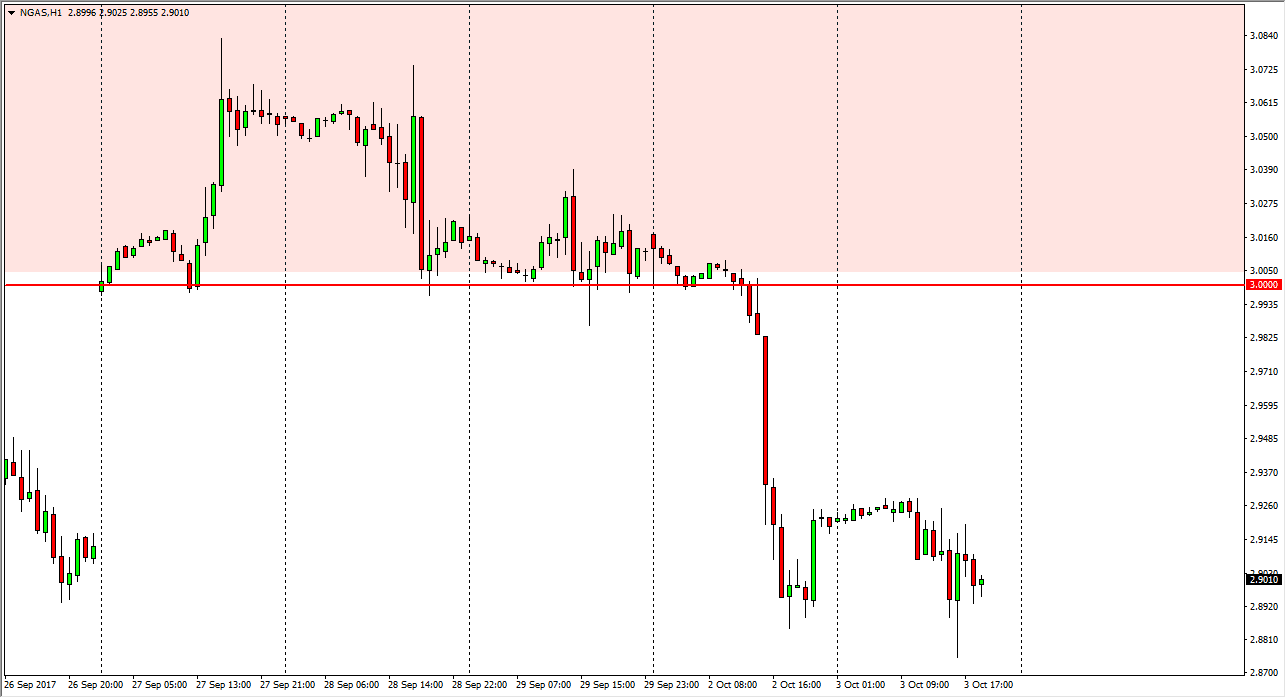Click the 2.9595 price axis label
The width and height of the screenshot is (1286, 698).
click(1264, 406)
